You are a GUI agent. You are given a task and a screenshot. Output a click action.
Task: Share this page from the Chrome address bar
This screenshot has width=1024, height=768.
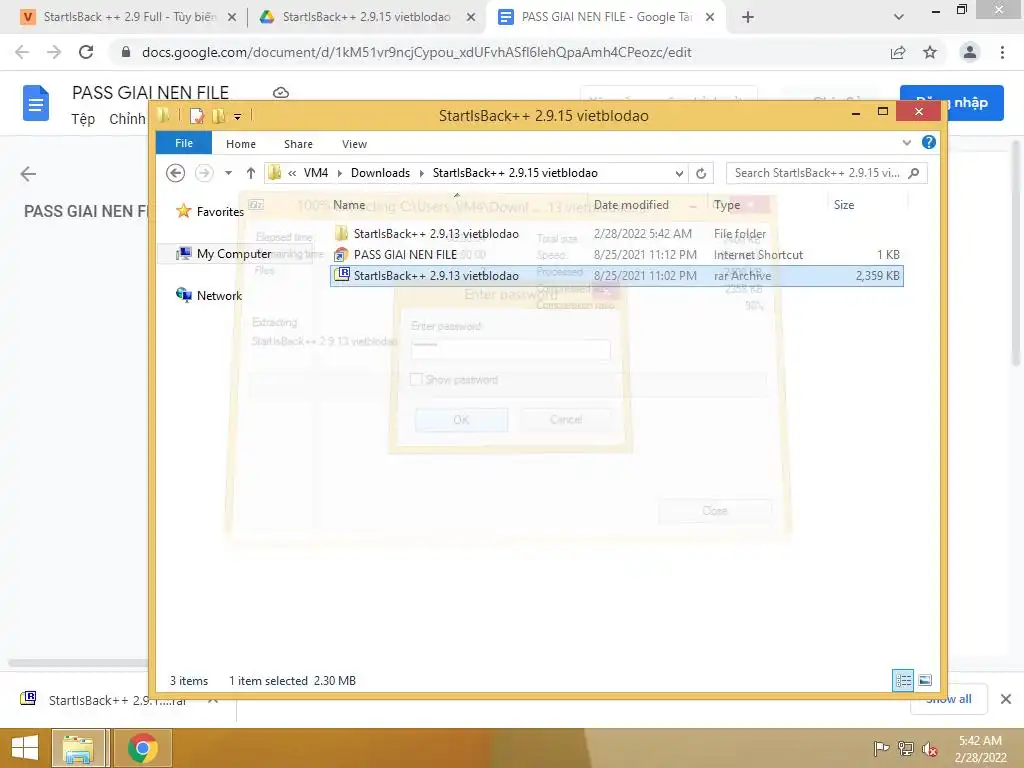[898, 52]
